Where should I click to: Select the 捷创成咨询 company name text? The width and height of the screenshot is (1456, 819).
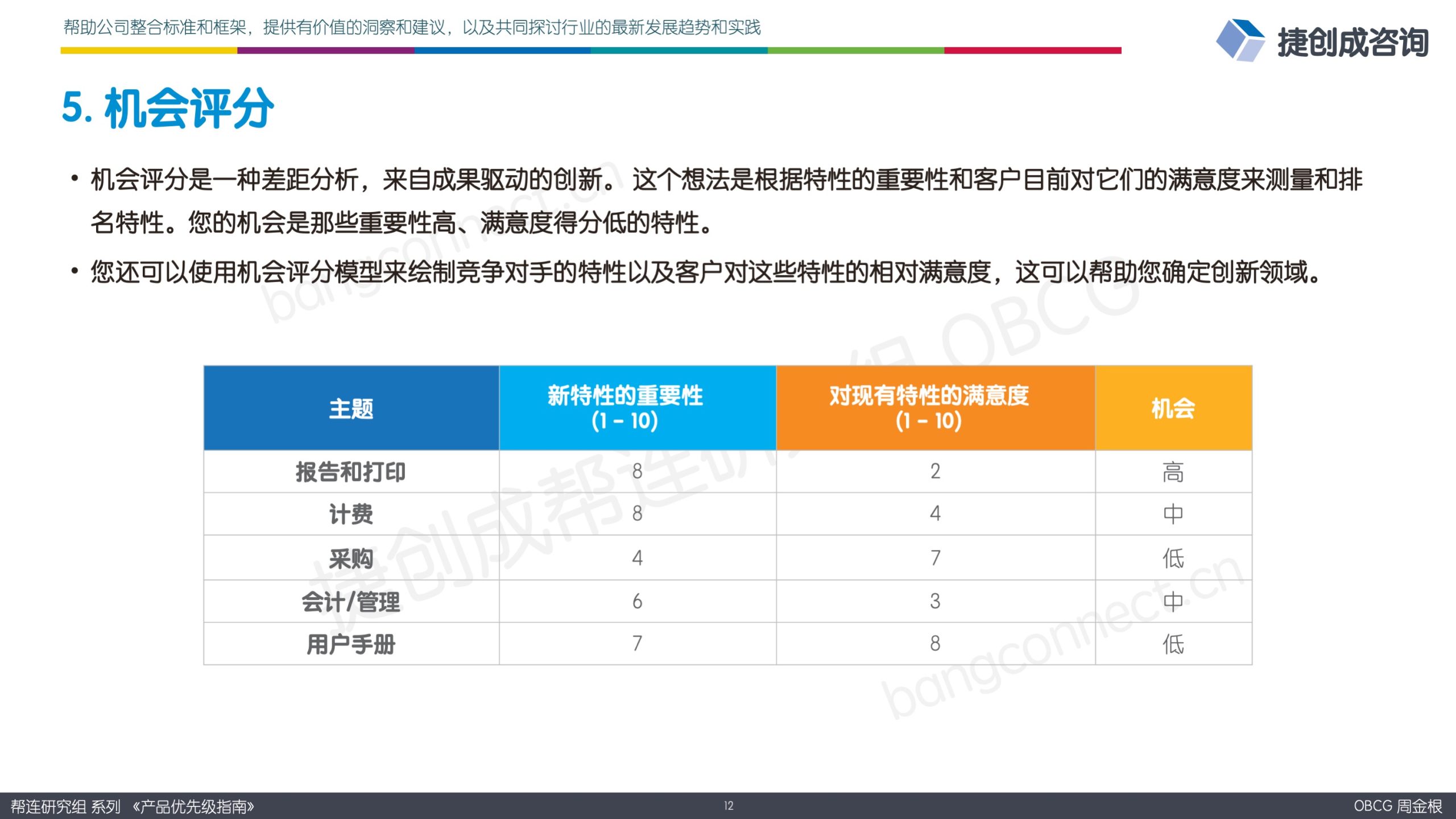1353,42
